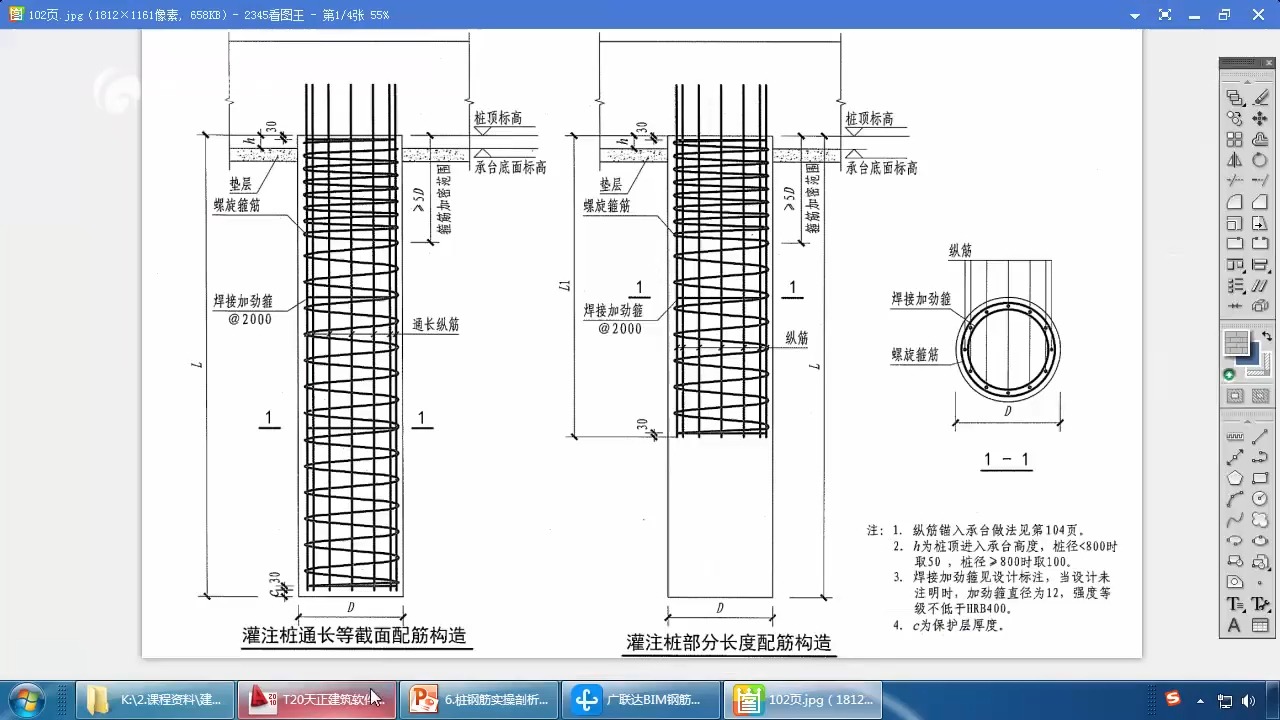Select the revision cloud tool
1280x720 pixels.
pos(1260,519)
